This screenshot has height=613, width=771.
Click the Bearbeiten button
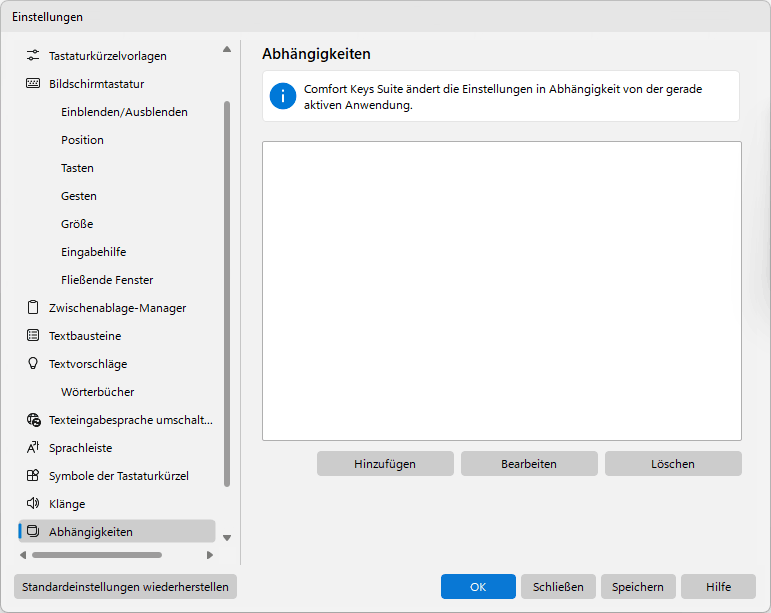tap(529, 464)
